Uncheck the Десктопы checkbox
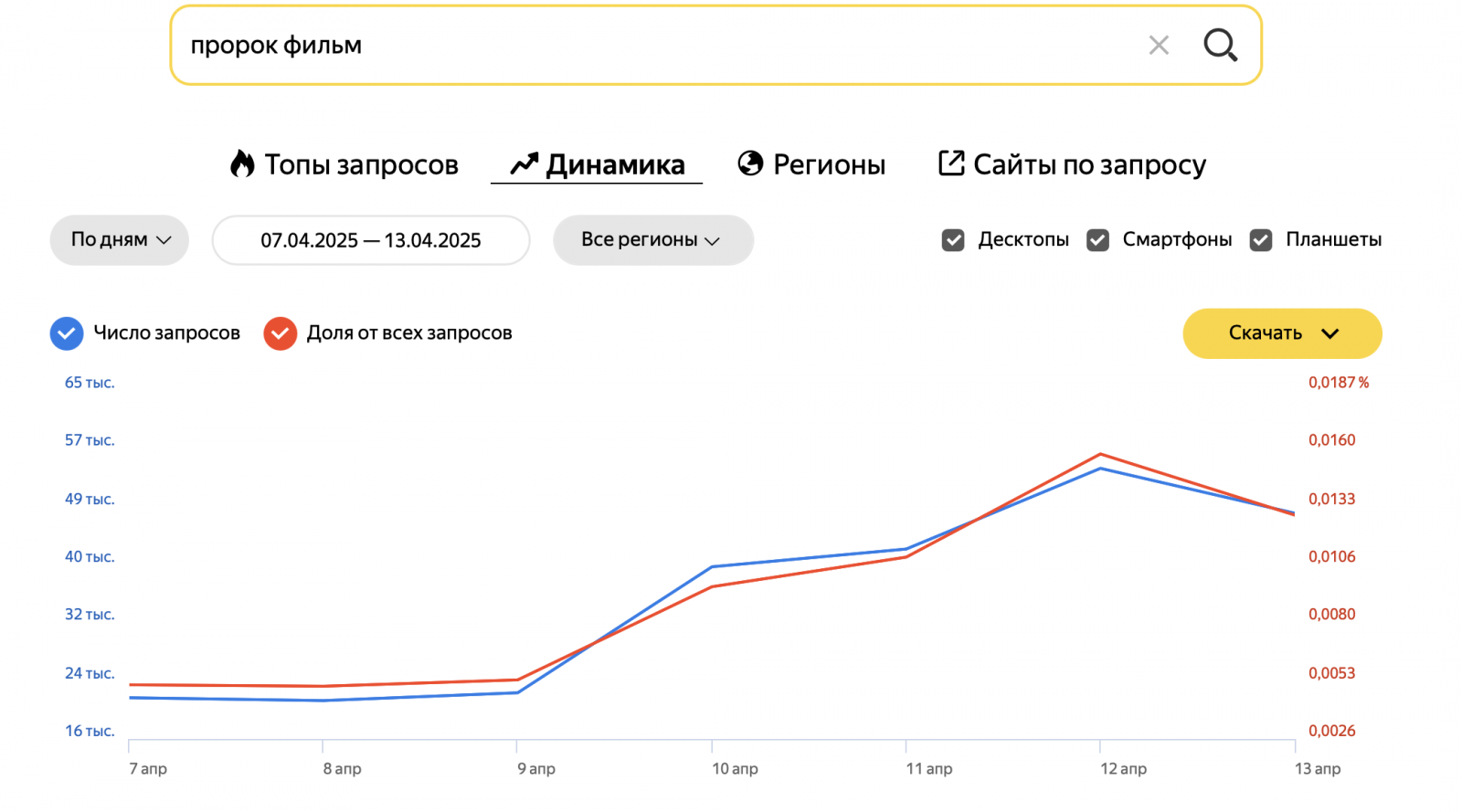 953,240
